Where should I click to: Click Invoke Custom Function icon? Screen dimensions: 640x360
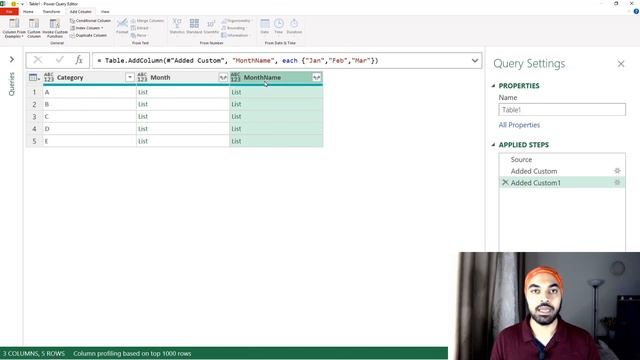tap(55, 28)
